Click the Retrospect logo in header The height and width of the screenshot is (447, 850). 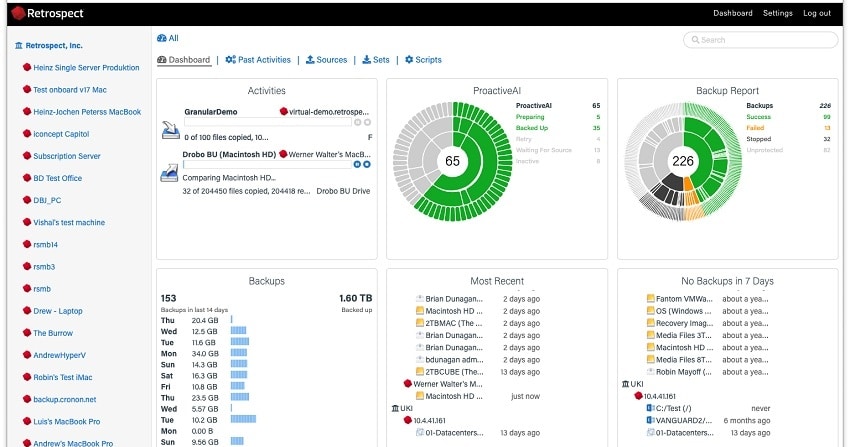coord(50,13)
